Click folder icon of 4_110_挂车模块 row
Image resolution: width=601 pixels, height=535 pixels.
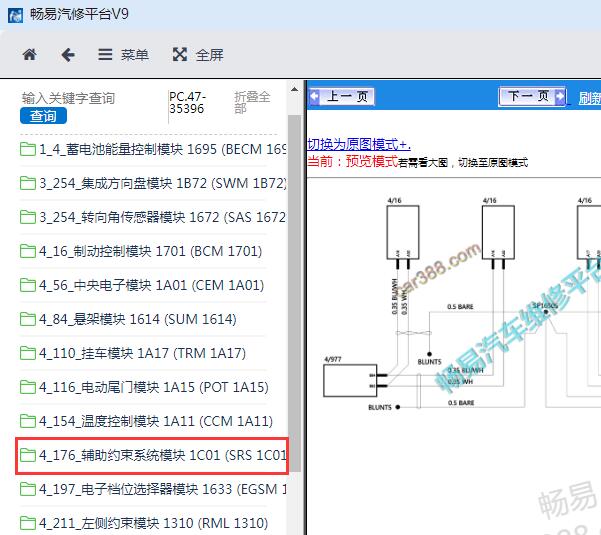28,353
